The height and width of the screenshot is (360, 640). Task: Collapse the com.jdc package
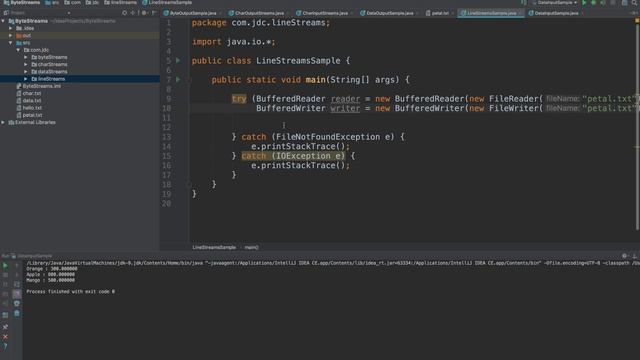(x=18, y=50)
